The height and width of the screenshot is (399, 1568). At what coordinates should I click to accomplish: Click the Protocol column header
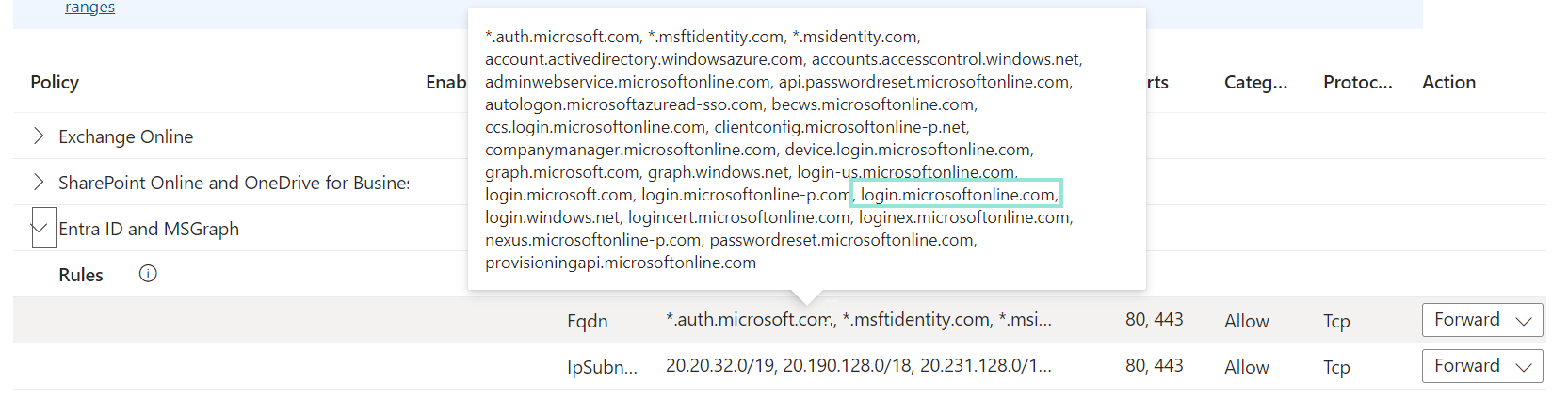point(1357,83)
